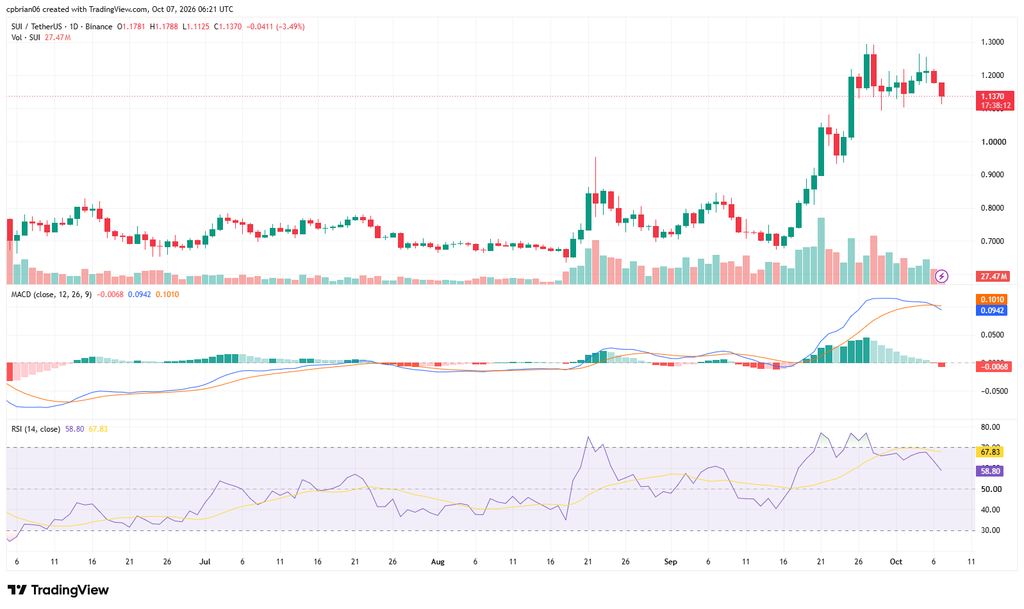Click the 17:38:12 bar countdown timer
Image resolution: width=1024 pixels, height=609 pixels.
(x=995, y=105)
